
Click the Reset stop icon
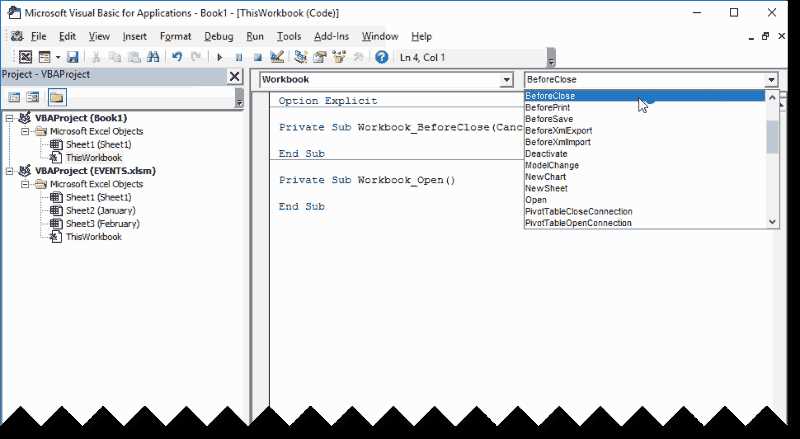[258, 57]
